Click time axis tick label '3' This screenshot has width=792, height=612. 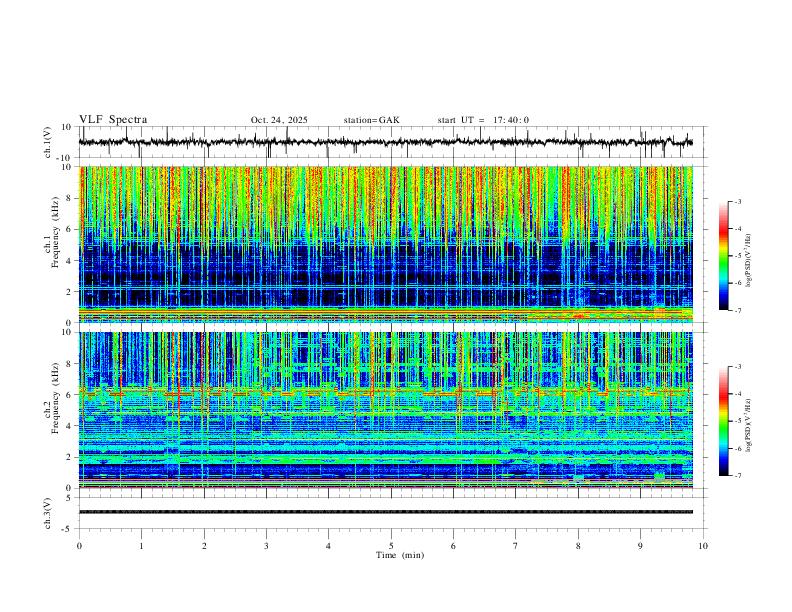[x=266, y=546]
